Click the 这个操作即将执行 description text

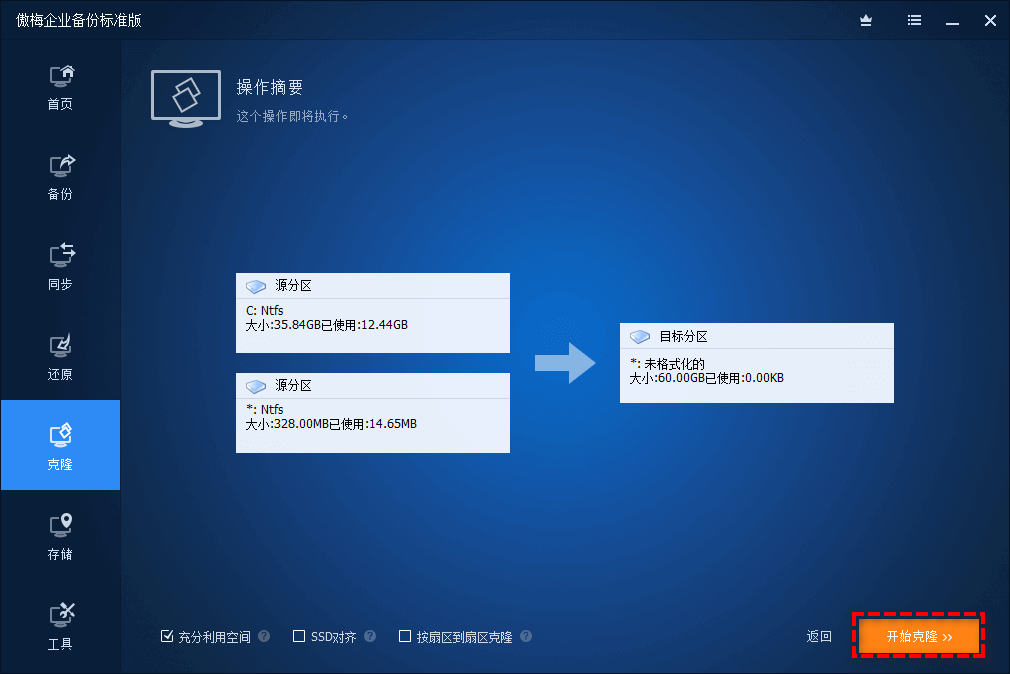coord(292,117)
